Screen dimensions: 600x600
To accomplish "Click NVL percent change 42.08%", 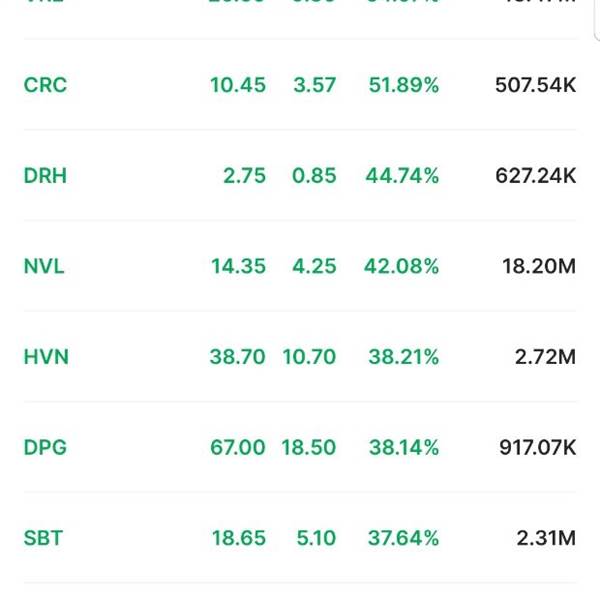I will tap(401, 266).
